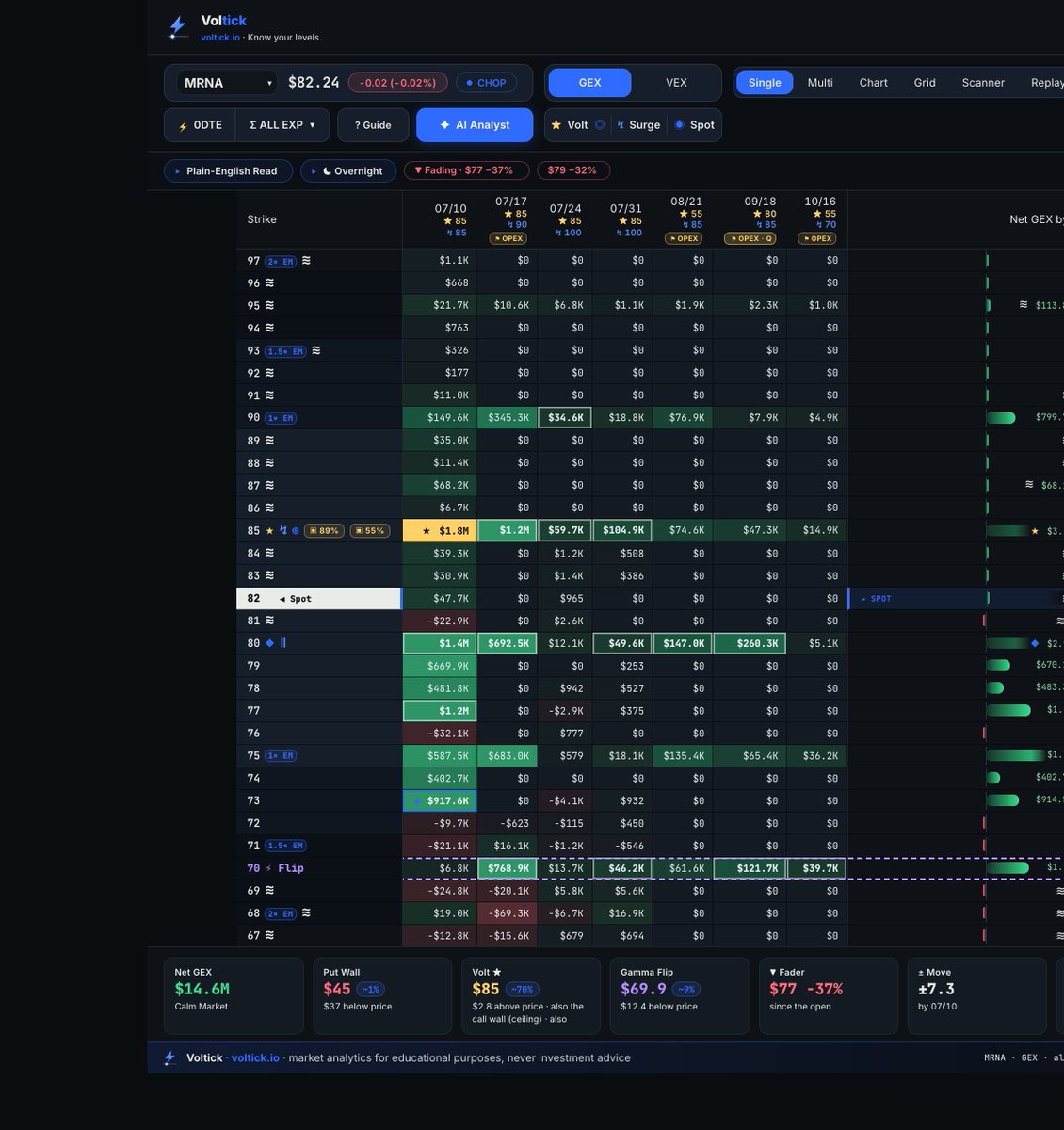Click the OPEX badge under 10/16
The height and width of the screenshot is (1130, 1064).
817,238
